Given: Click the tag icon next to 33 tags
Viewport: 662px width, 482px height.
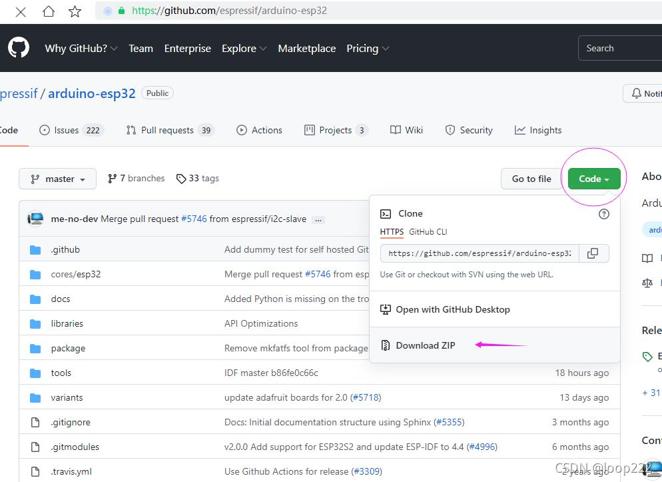Looking at the screenshot, I should 181,179.
